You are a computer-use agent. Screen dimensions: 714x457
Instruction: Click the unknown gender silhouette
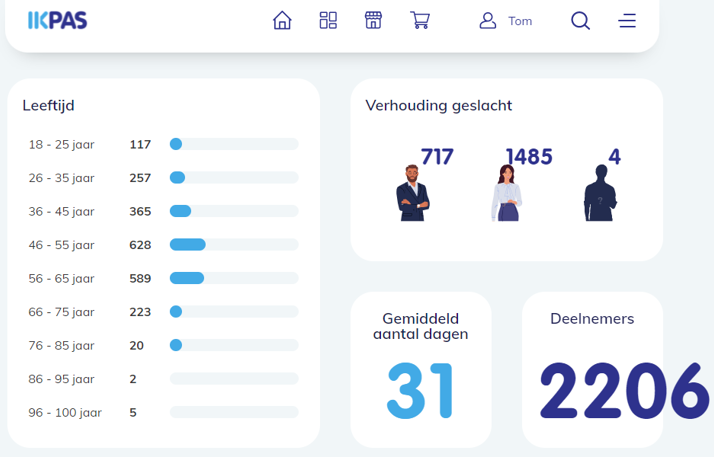[x=600, y=193]
